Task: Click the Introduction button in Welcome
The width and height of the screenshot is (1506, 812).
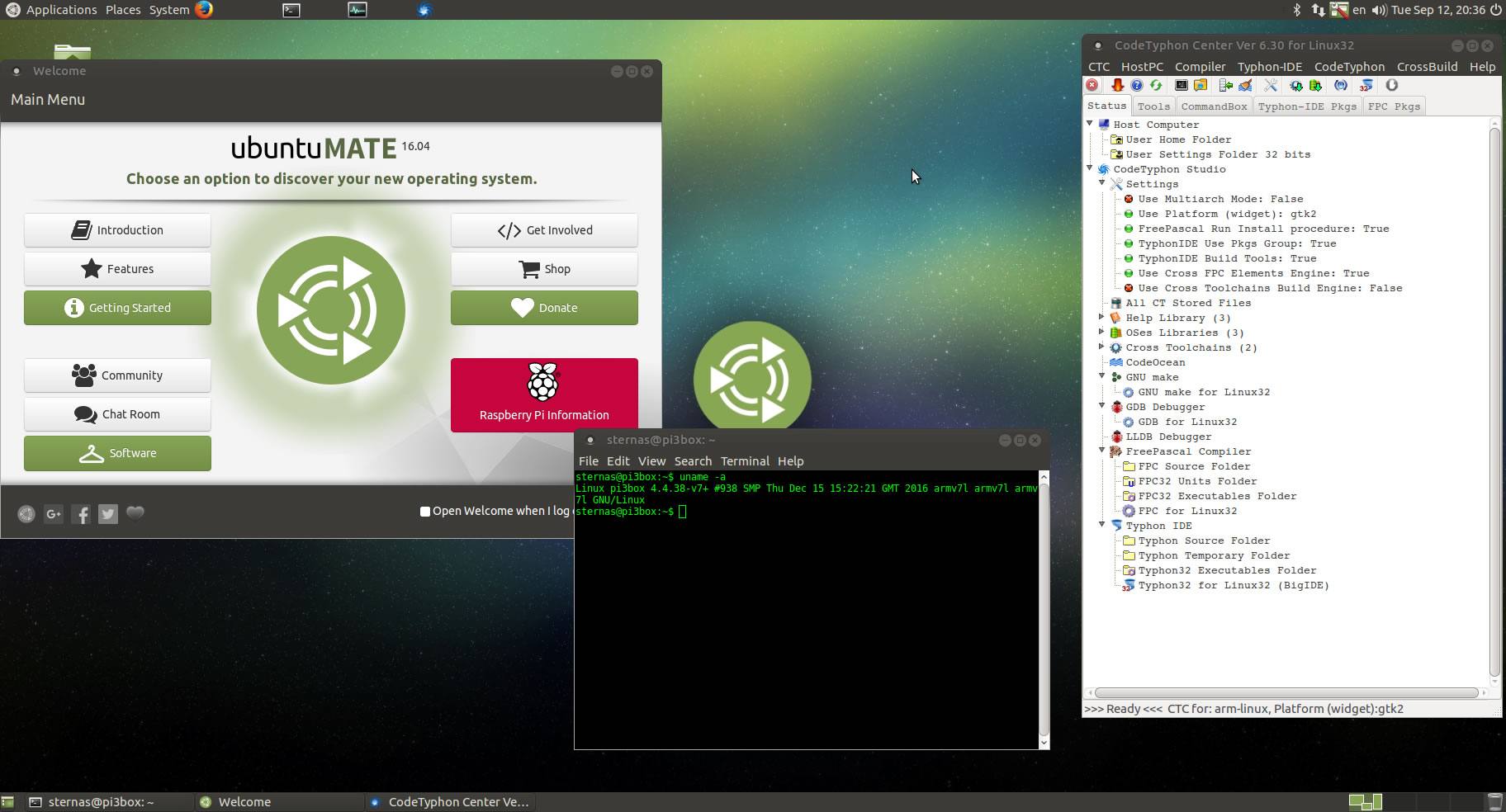Action: coord(117,230)
